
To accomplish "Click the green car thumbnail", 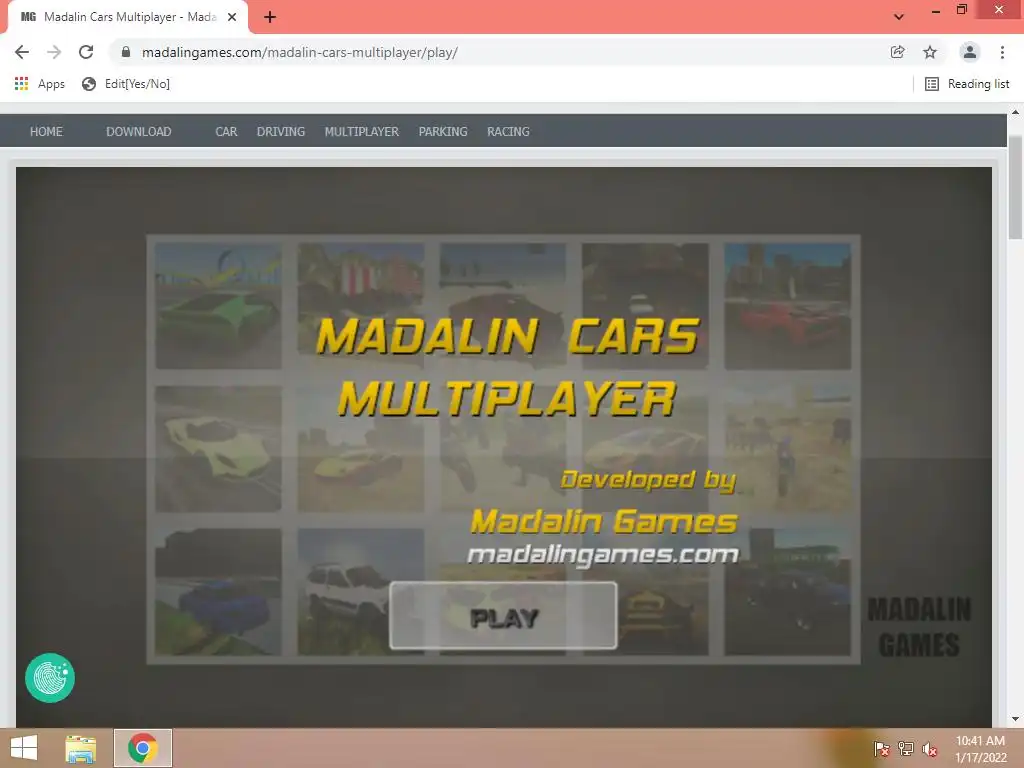I will pyautogui.click(x=218, y=306).
